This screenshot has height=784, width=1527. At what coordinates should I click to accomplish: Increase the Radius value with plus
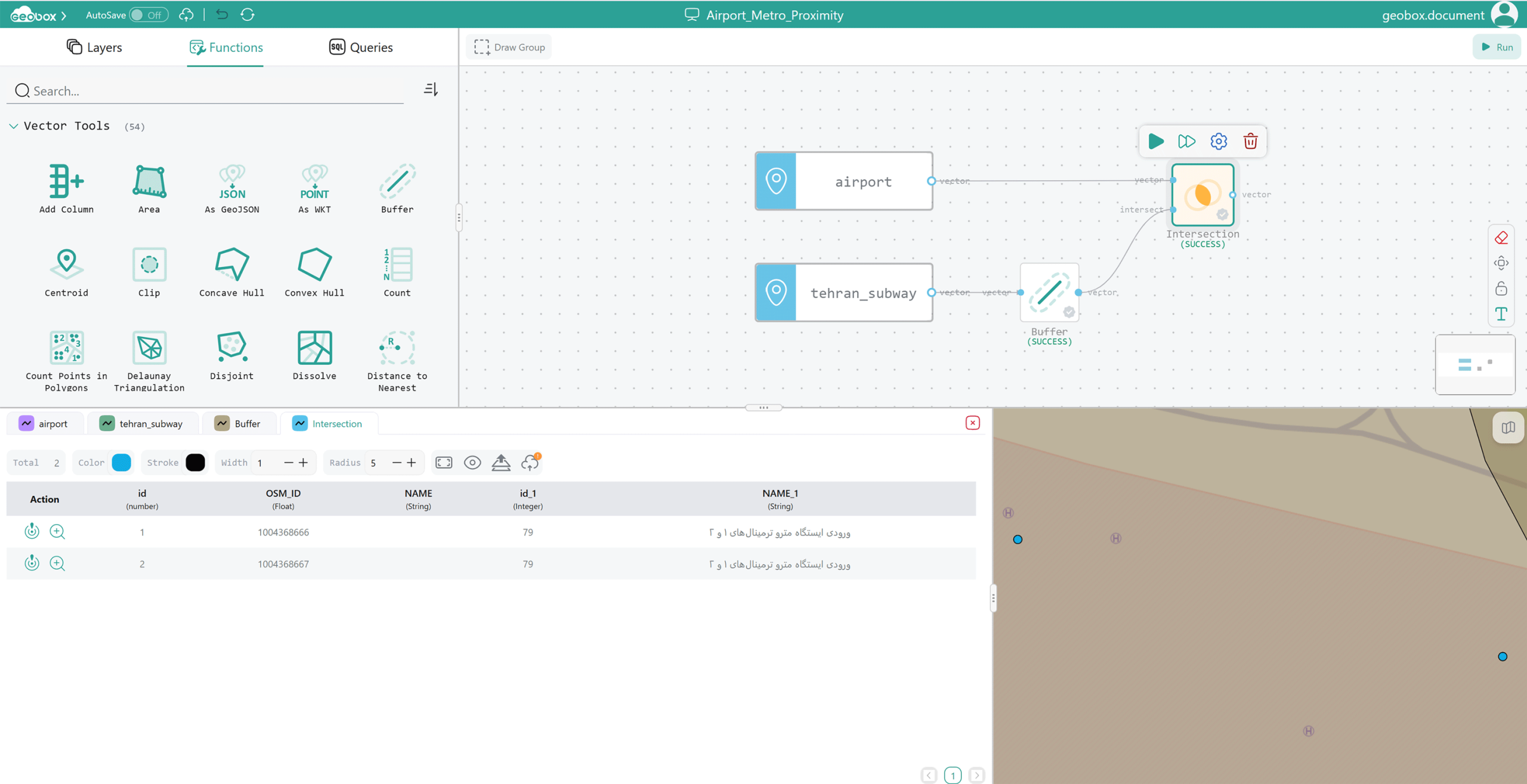pos(411,463)
